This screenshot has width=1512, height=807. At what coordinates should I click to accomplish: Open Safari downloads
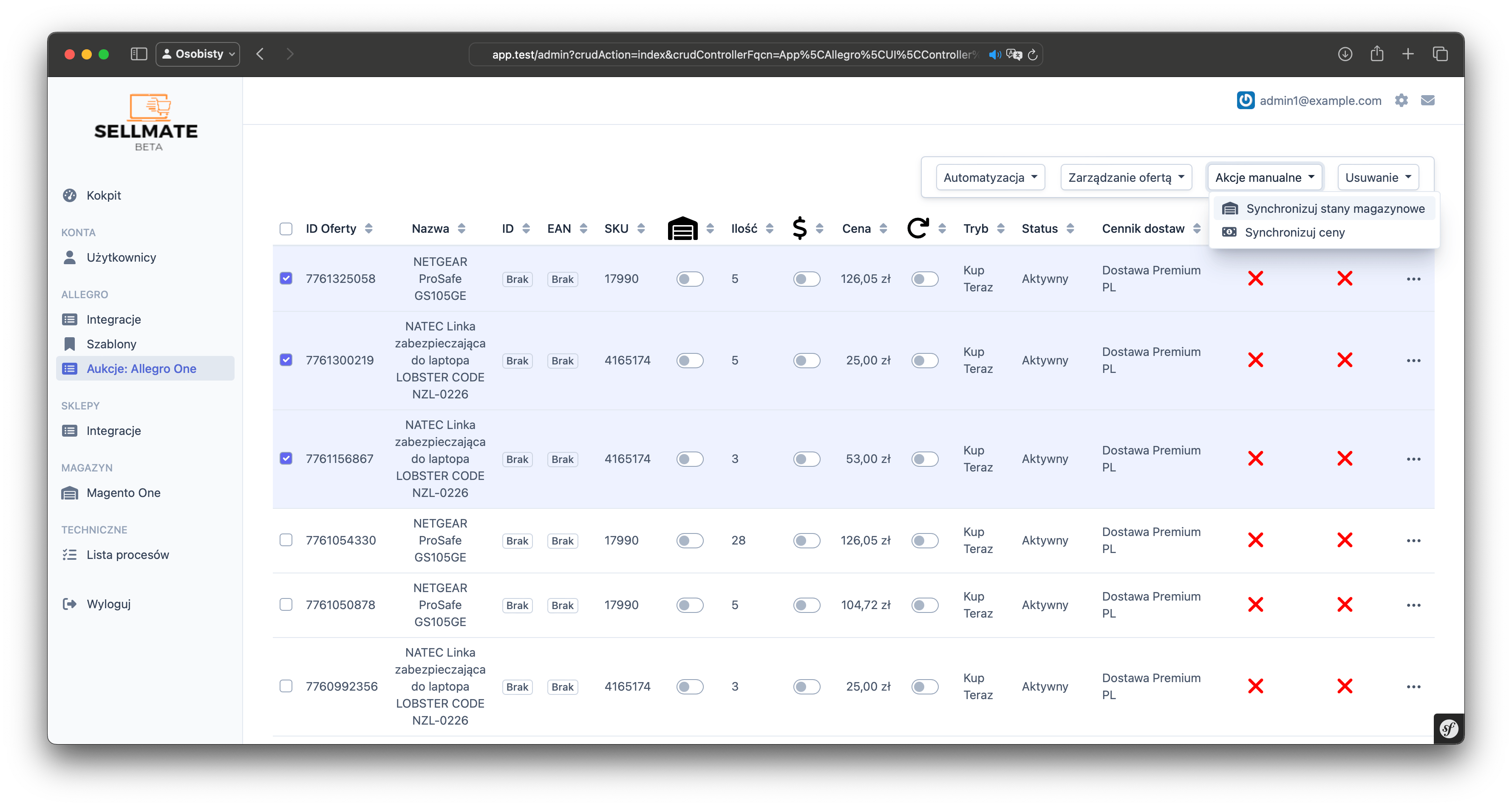pos(1345,54)
